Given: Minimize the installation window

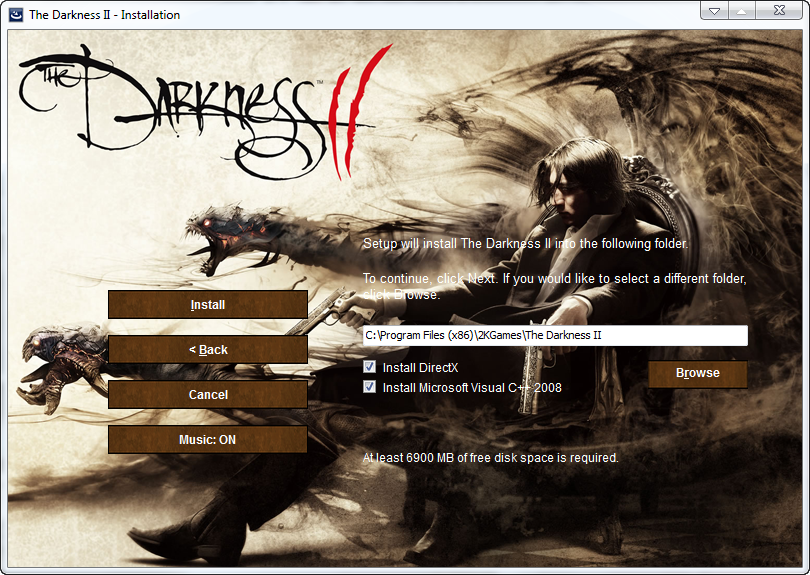Looking at the screenshot, I should point(714,10).
